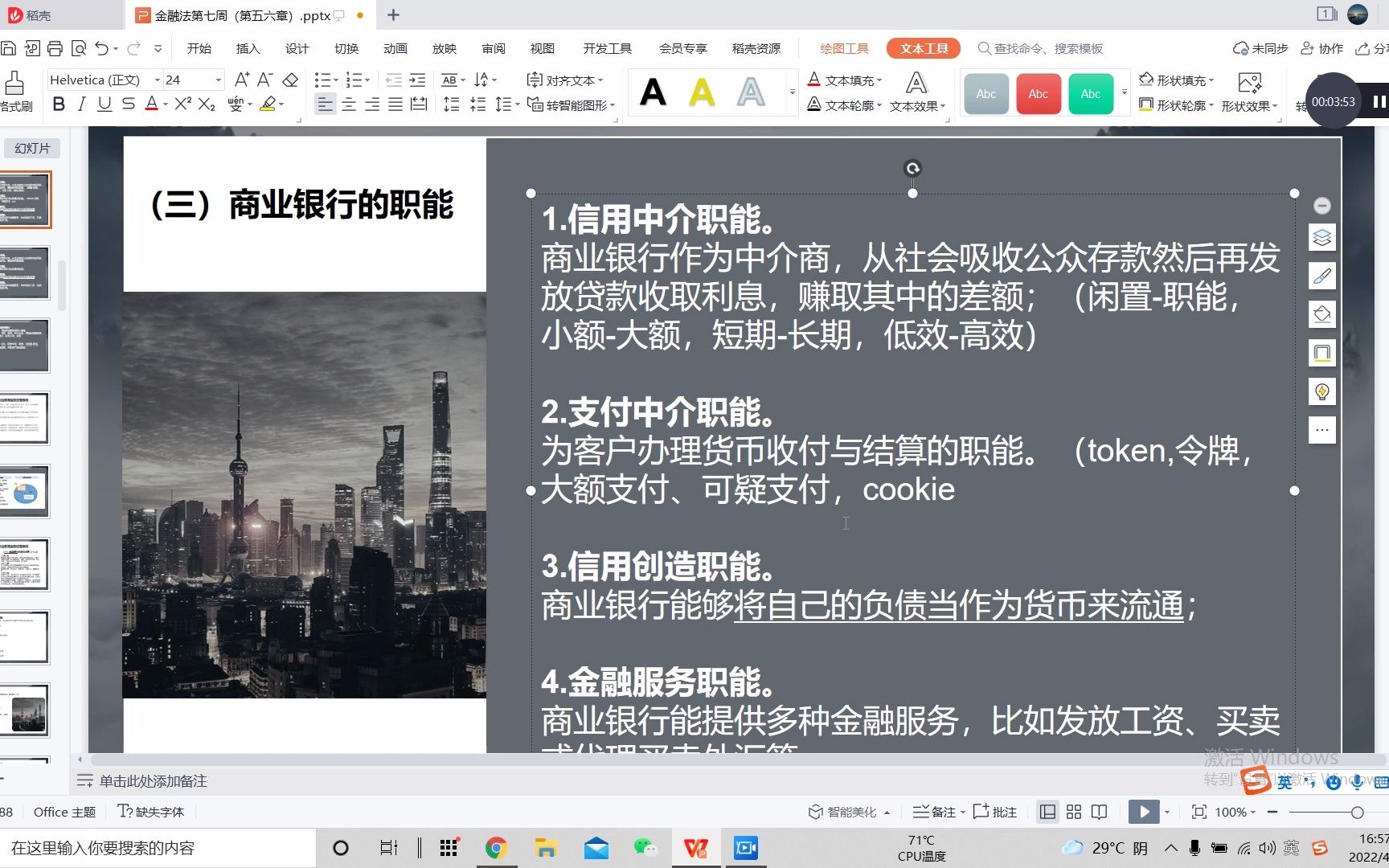This screenshot has height=868, width=1389.
Task: Open the font name dropdown
Action: [158, 80]
